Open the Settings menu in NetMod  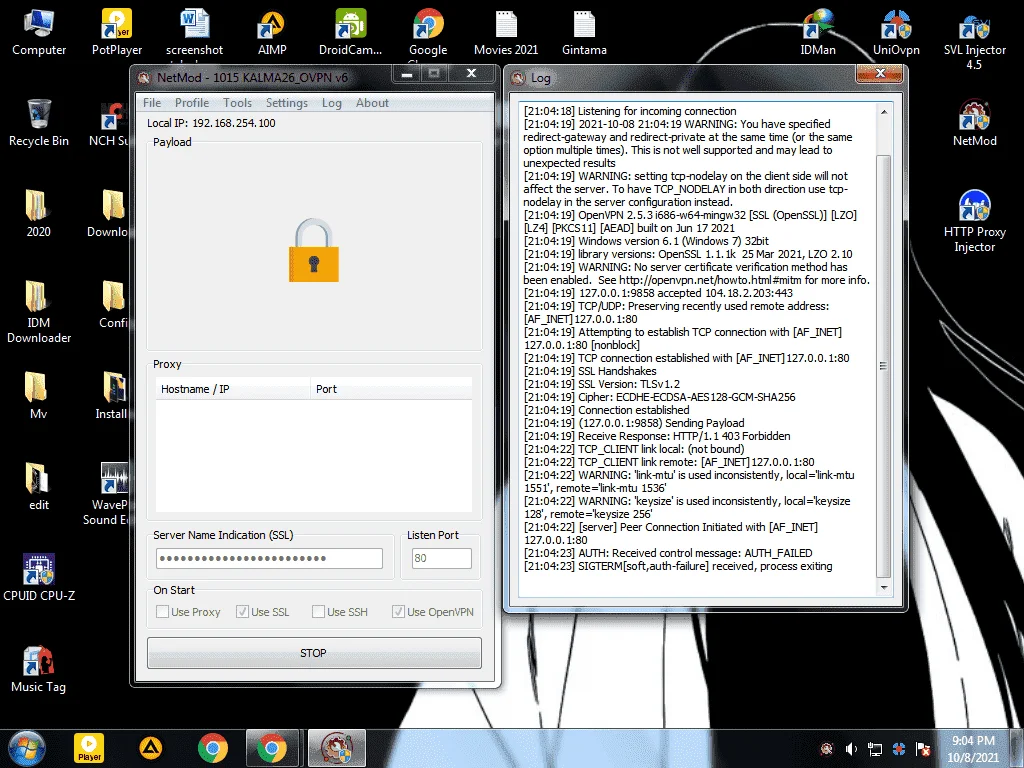point(286,103)
